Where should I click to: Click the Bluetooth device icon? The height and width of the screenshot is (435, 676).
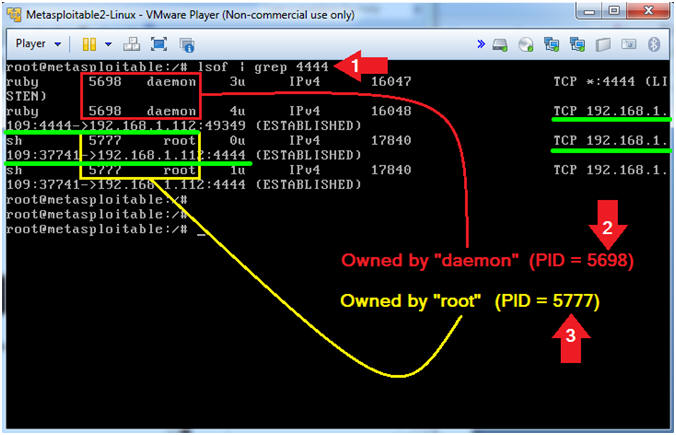tap(654, 44)
